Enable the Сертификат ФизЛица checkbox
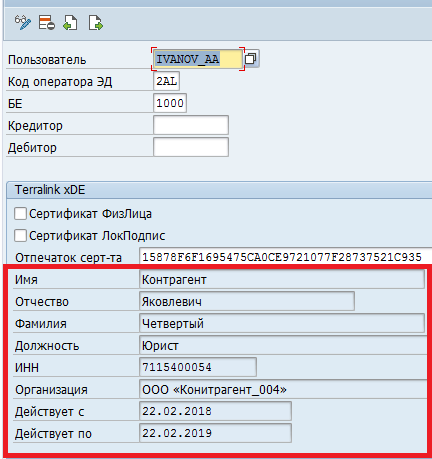This screenshot has width=432, height=459. pos(20,214)
